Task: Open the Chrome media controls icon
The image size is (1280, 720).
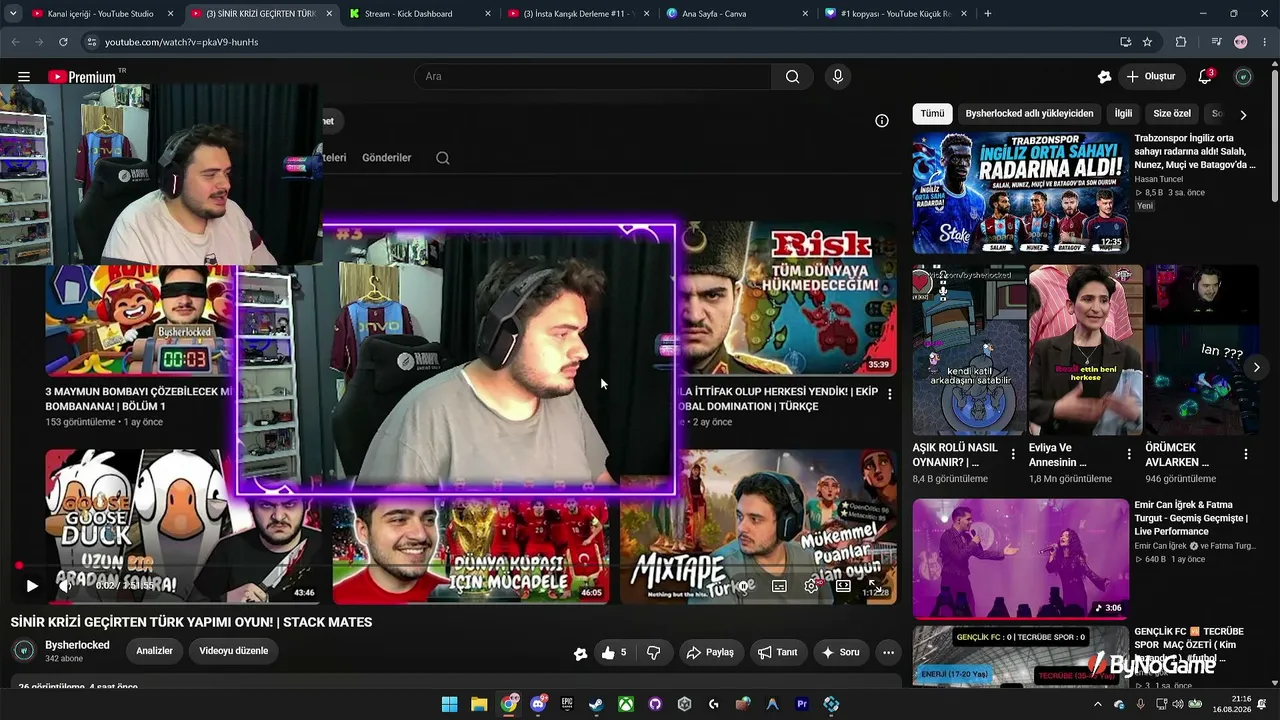Action: 1216,42
